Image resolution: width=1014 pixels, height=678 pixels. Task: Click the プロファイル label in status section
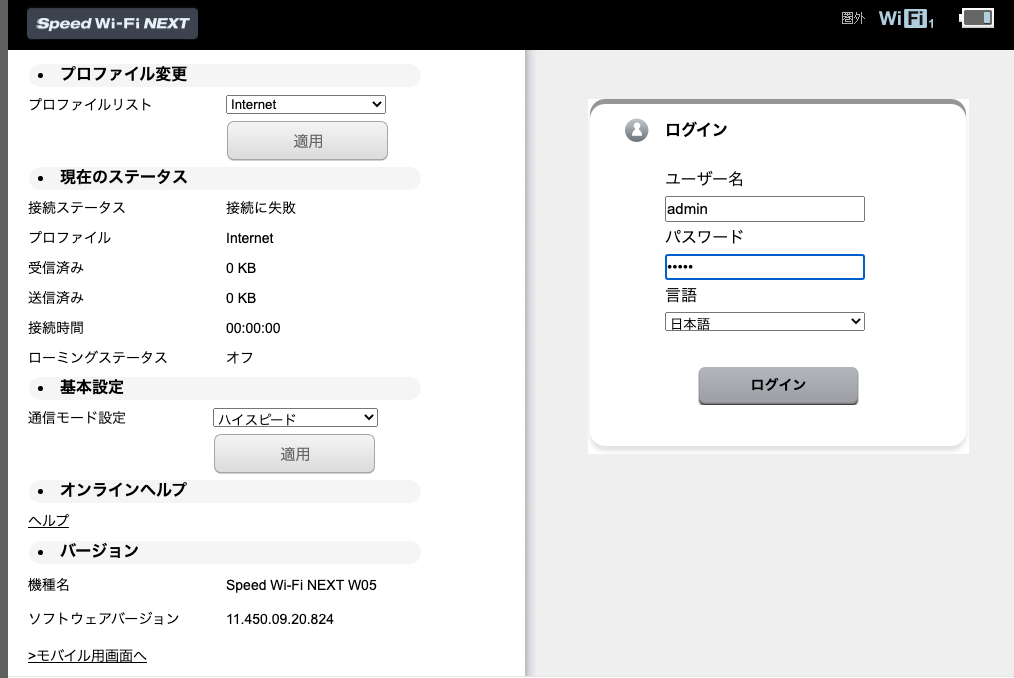click(x=70, y=238)
